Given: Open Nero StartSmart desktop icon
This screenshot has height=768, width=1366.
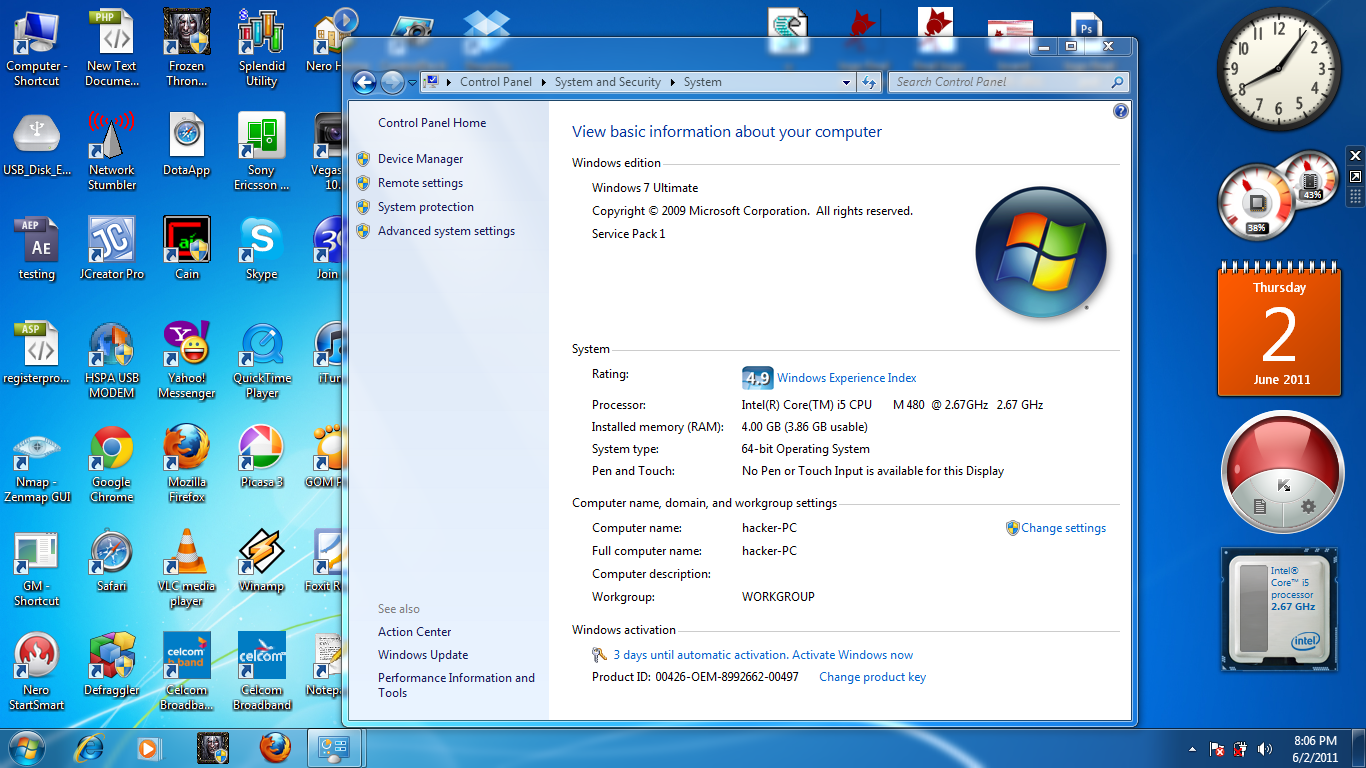Looking at the screenshot, I should tap(37, 672).
